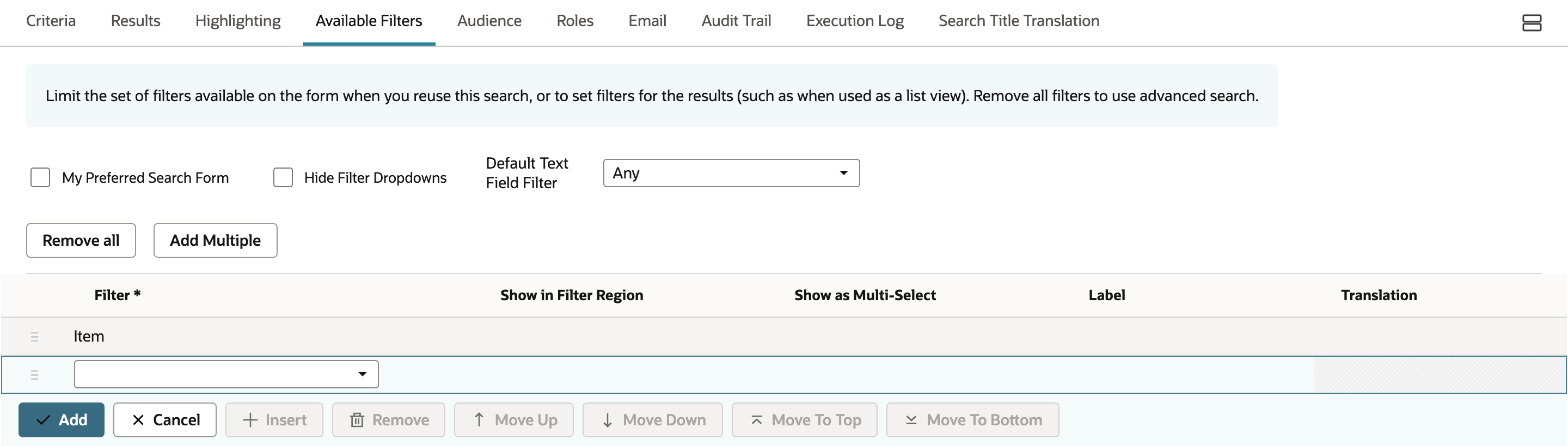The image size is (1568, 446).
Task: Click the Add Multiple button
Action: (216, 240)
